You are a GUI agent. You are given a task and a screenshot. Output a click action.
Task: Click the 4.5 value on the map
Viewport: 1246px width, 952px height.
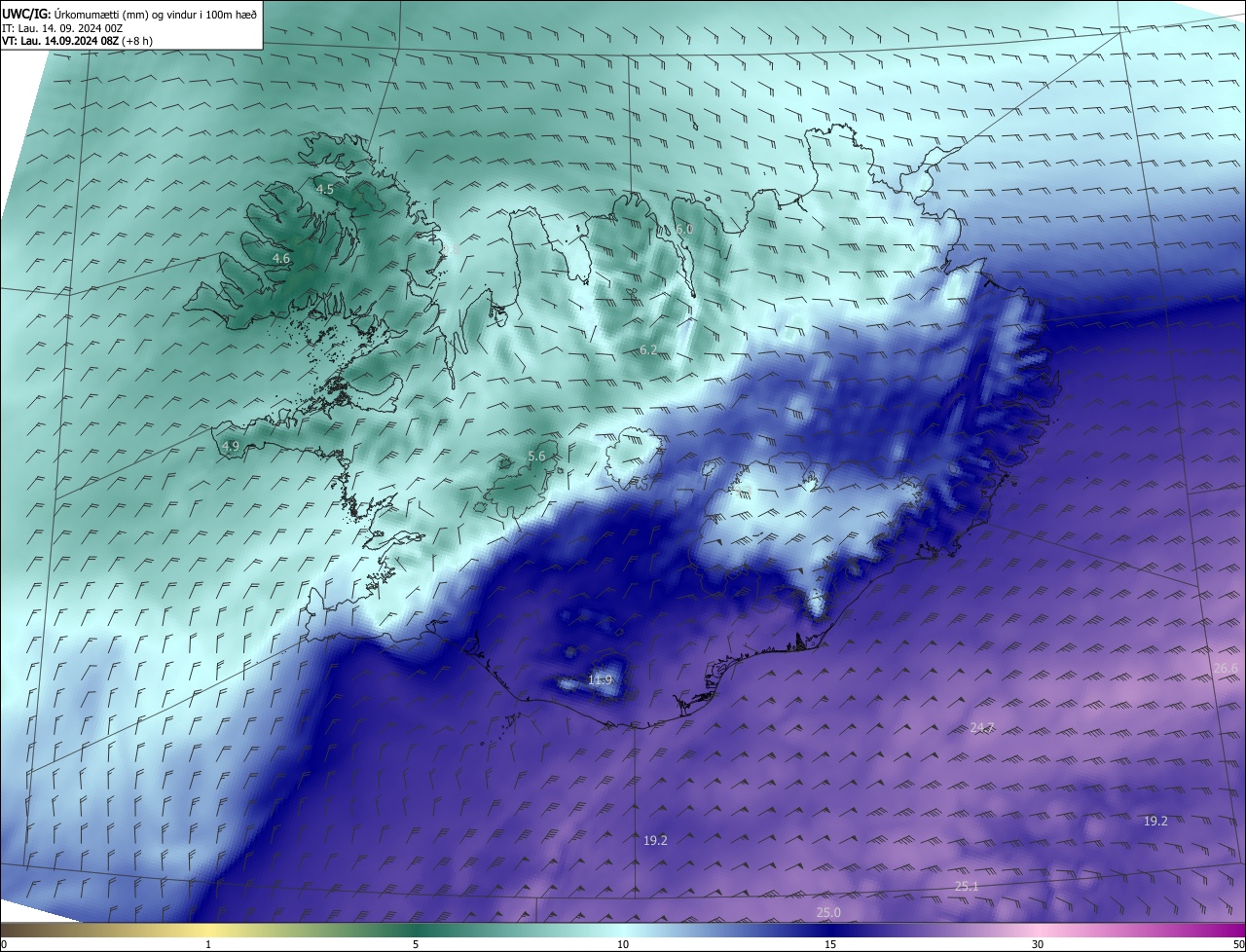point(325,190)
